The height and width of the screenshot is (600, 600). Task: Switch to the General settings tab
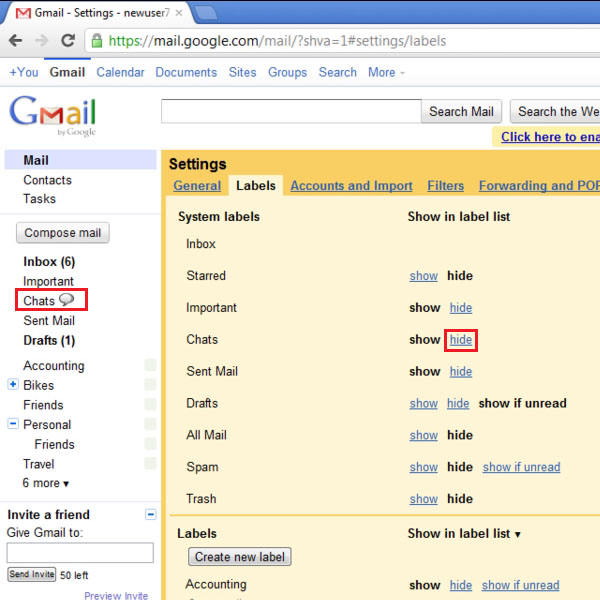[197, 186]
